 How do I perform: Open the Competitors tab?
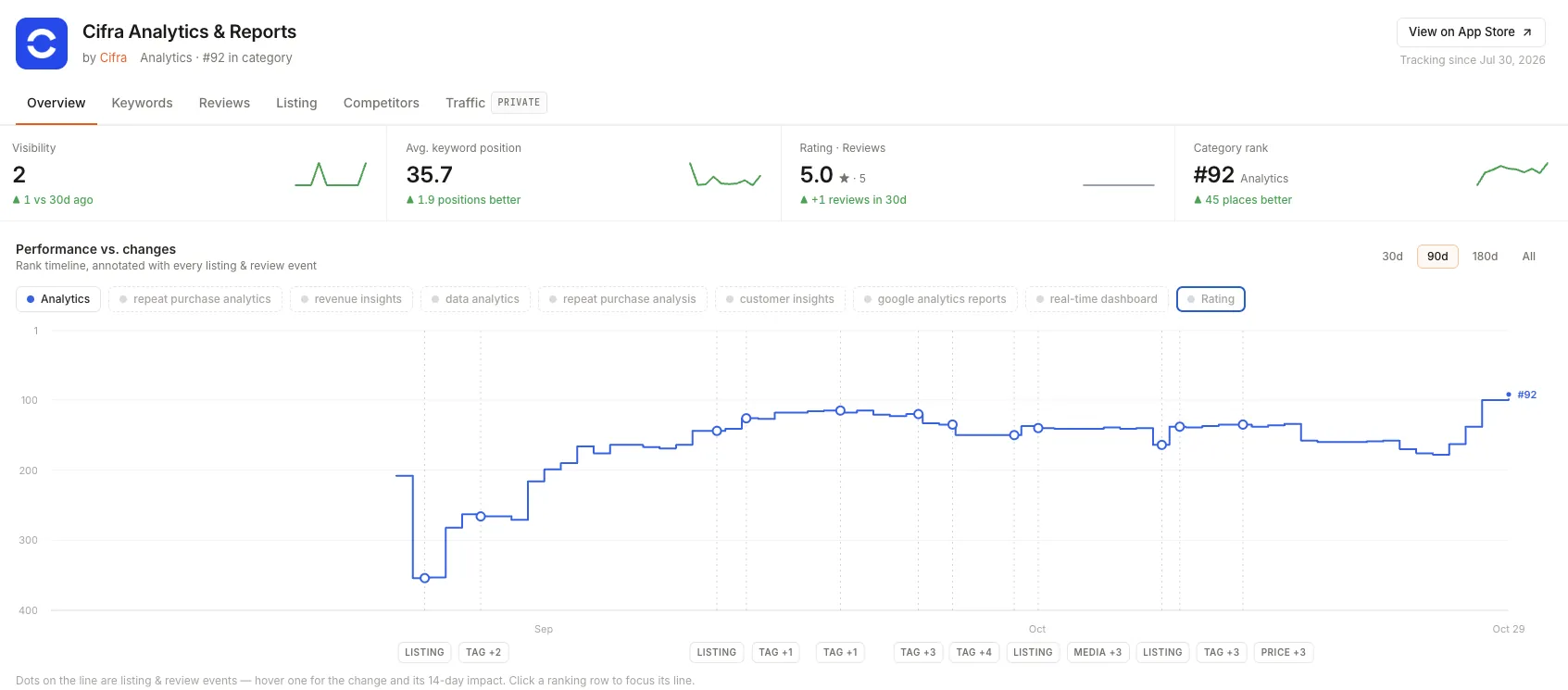tap(381, 103)
